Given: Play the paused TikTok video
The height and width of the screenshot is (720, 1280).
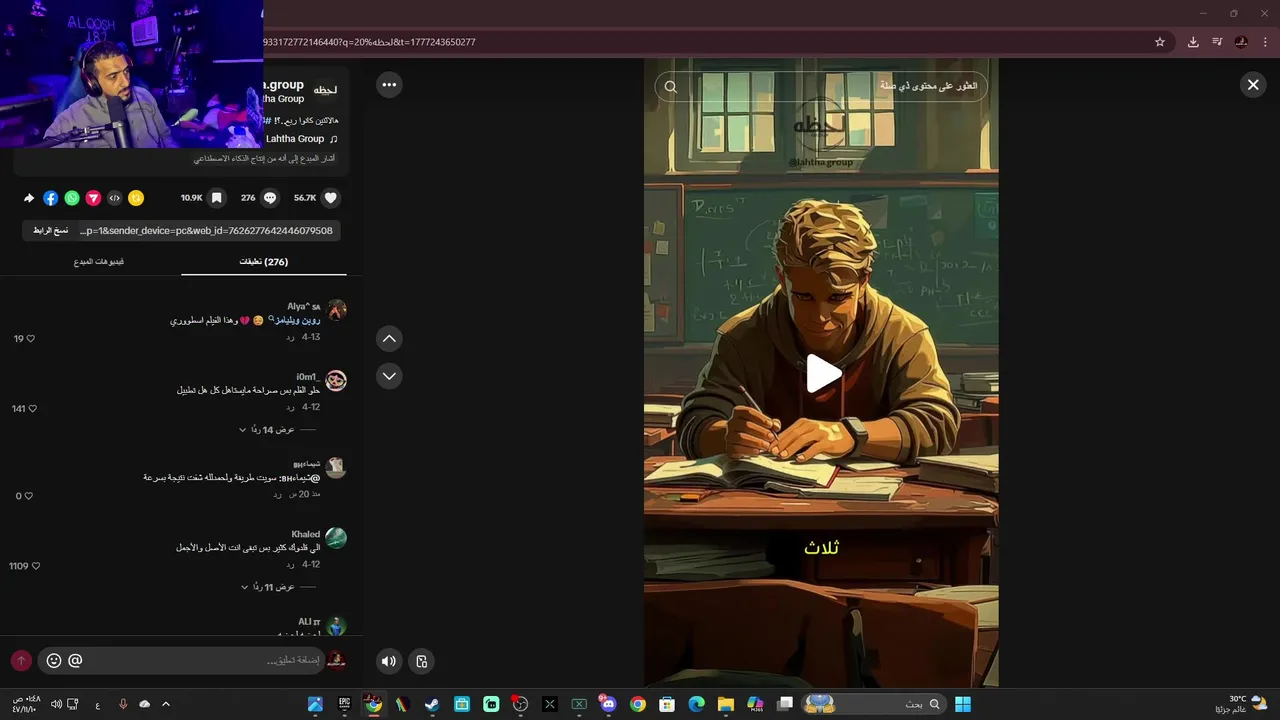Looking at the screenshot, I should click(822, 373).
